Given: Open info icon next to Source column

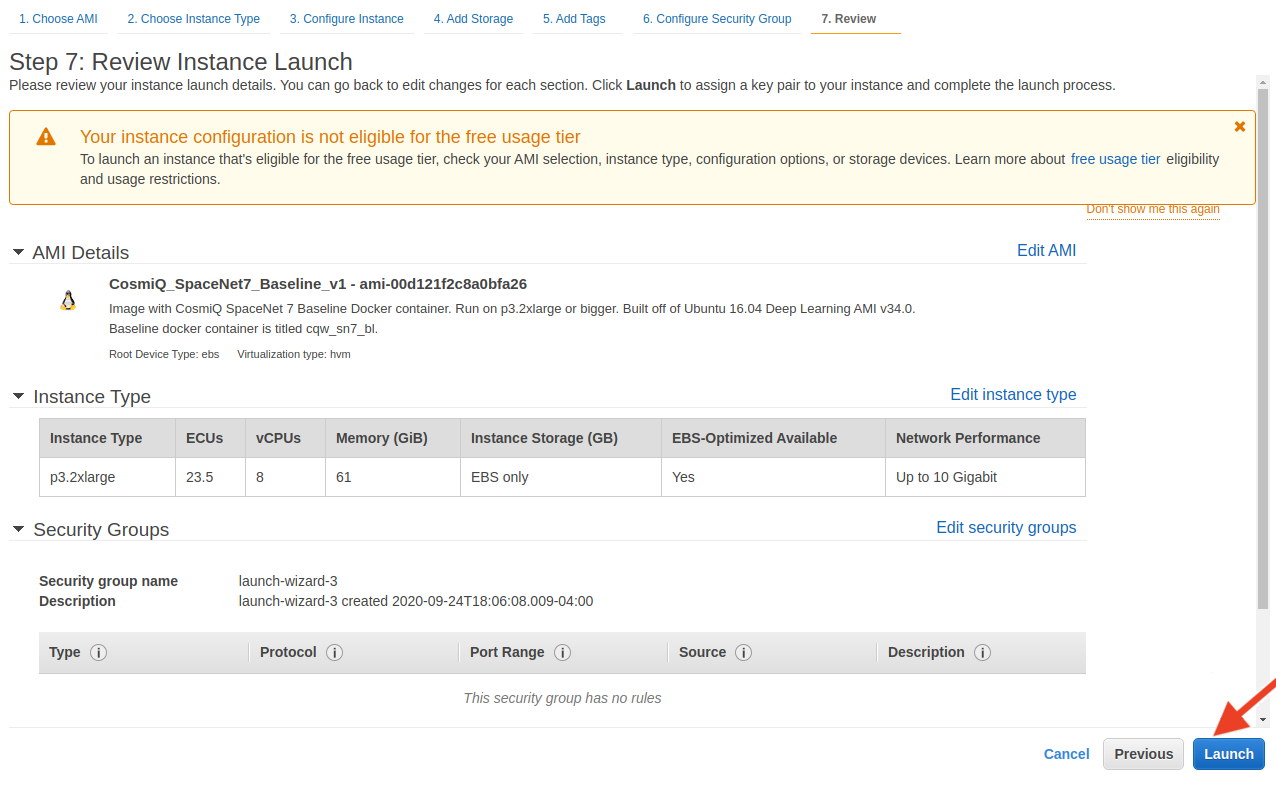Looking at the screenshot, I should tap(744, 652).
